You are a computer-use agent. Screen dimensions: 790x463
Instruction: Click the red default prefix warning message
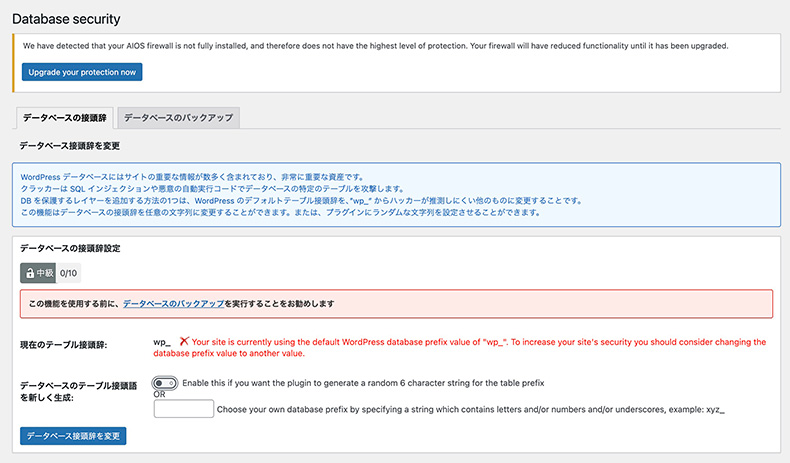pos(478,347)
